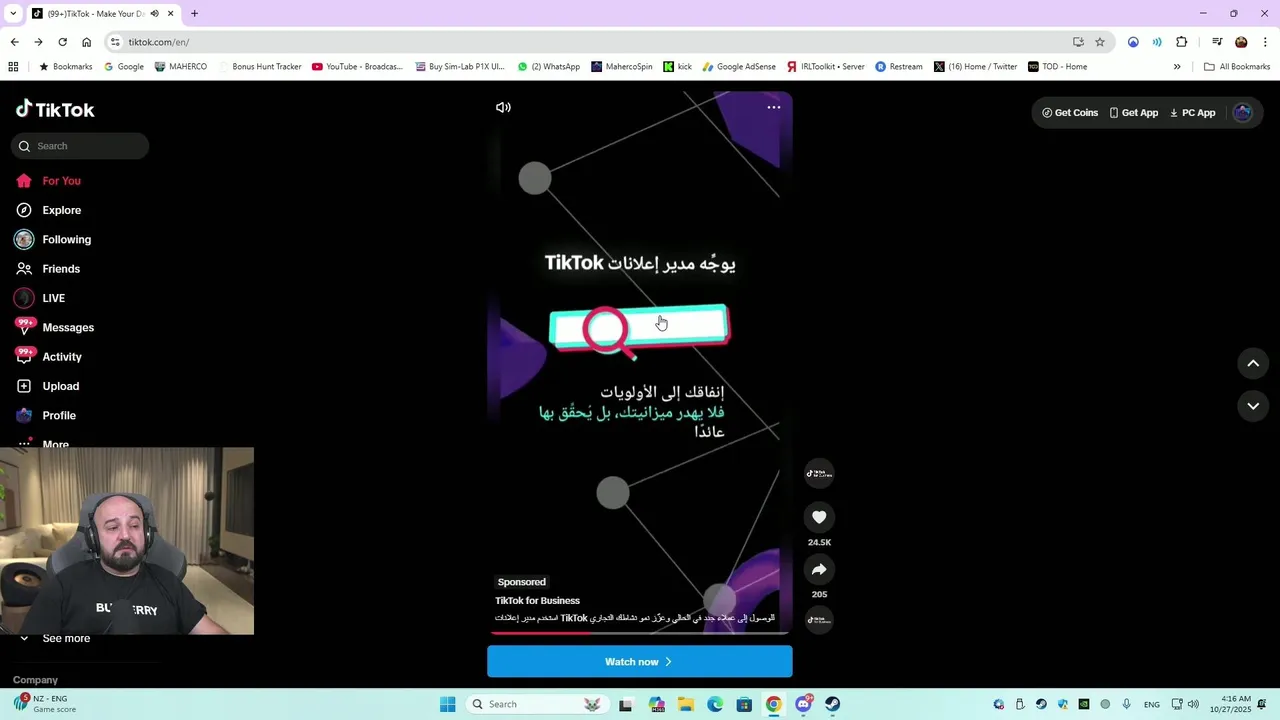Click the Company footer heading
Image resolution: width=1280 pixels, height=720 pixels.
tap(35, 680)
